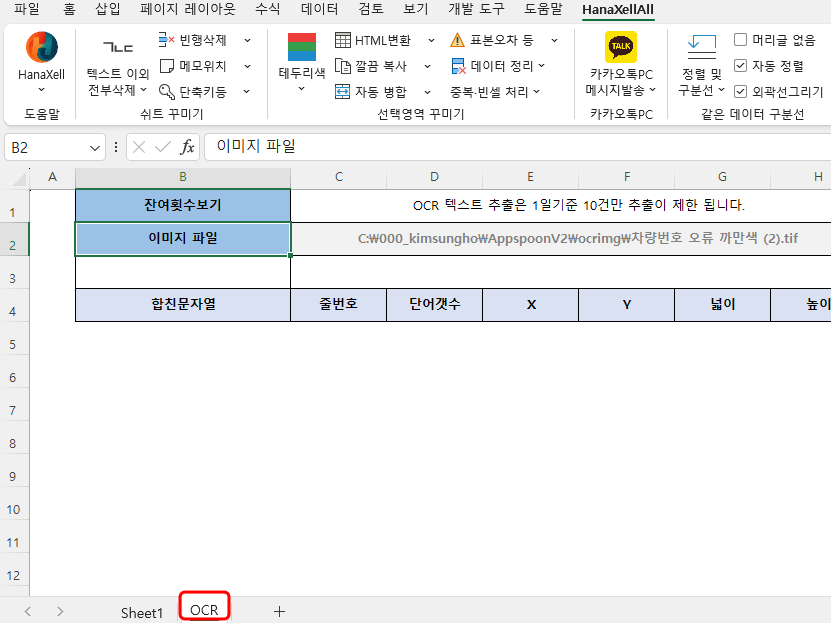831x623 pixels.
Task: Click the next sheet navigation arrow
Action: tap(60, 611)
